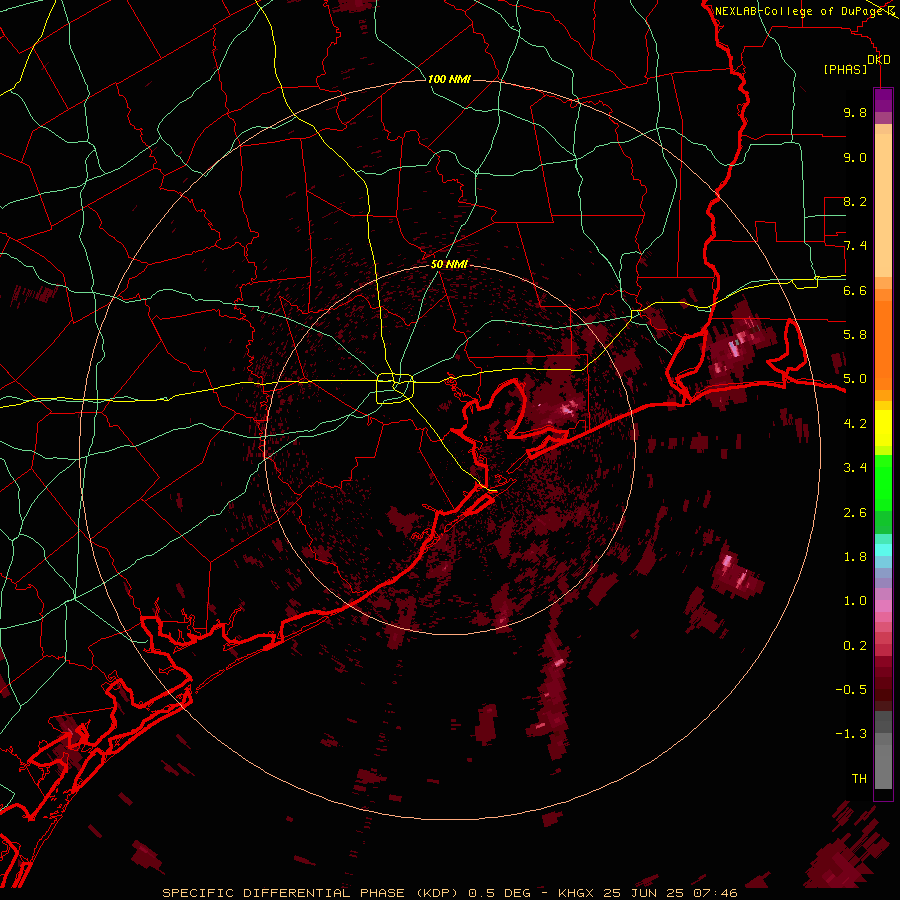The width and height of the screenshot is (900, 900).
Task: Click the -1.3 value on the color scale
Action: pyautogui.click(x=851, y=734)
